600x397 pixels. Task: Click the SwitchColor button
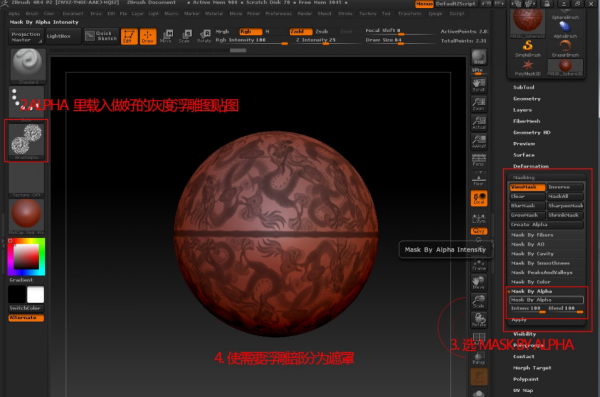pyautogui.click(x=26, y=308)
